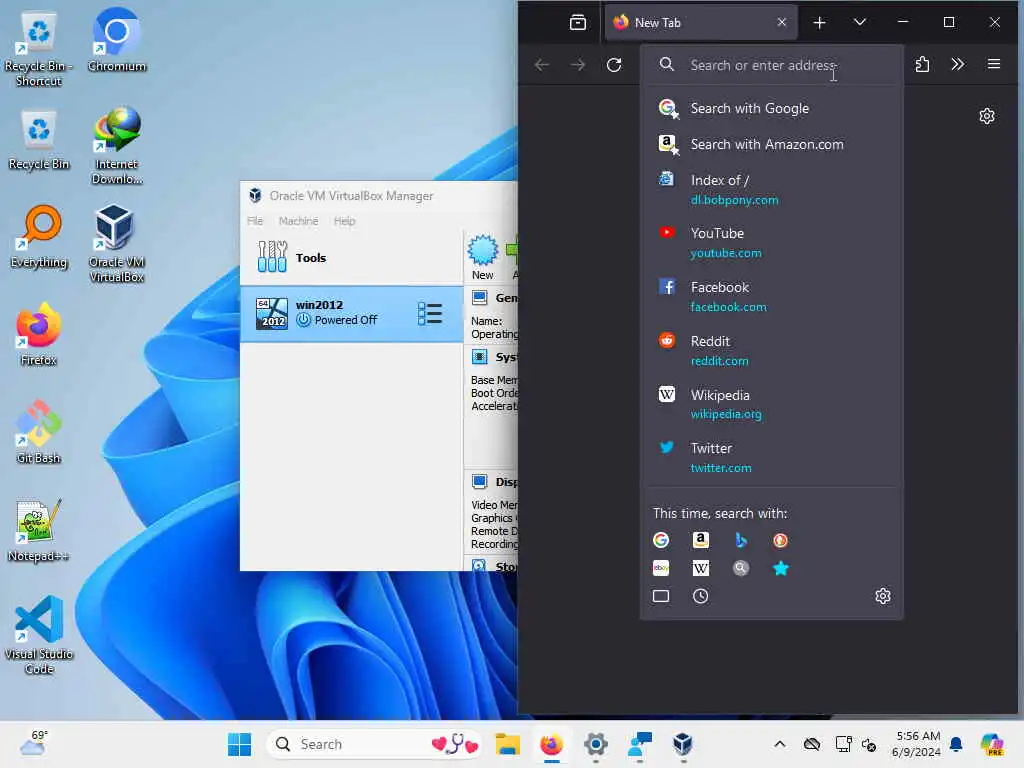This screenshot has height=768, width=1024.
Task: Open the Firefox Extensions puzzle icon
Action: [922, 64]
